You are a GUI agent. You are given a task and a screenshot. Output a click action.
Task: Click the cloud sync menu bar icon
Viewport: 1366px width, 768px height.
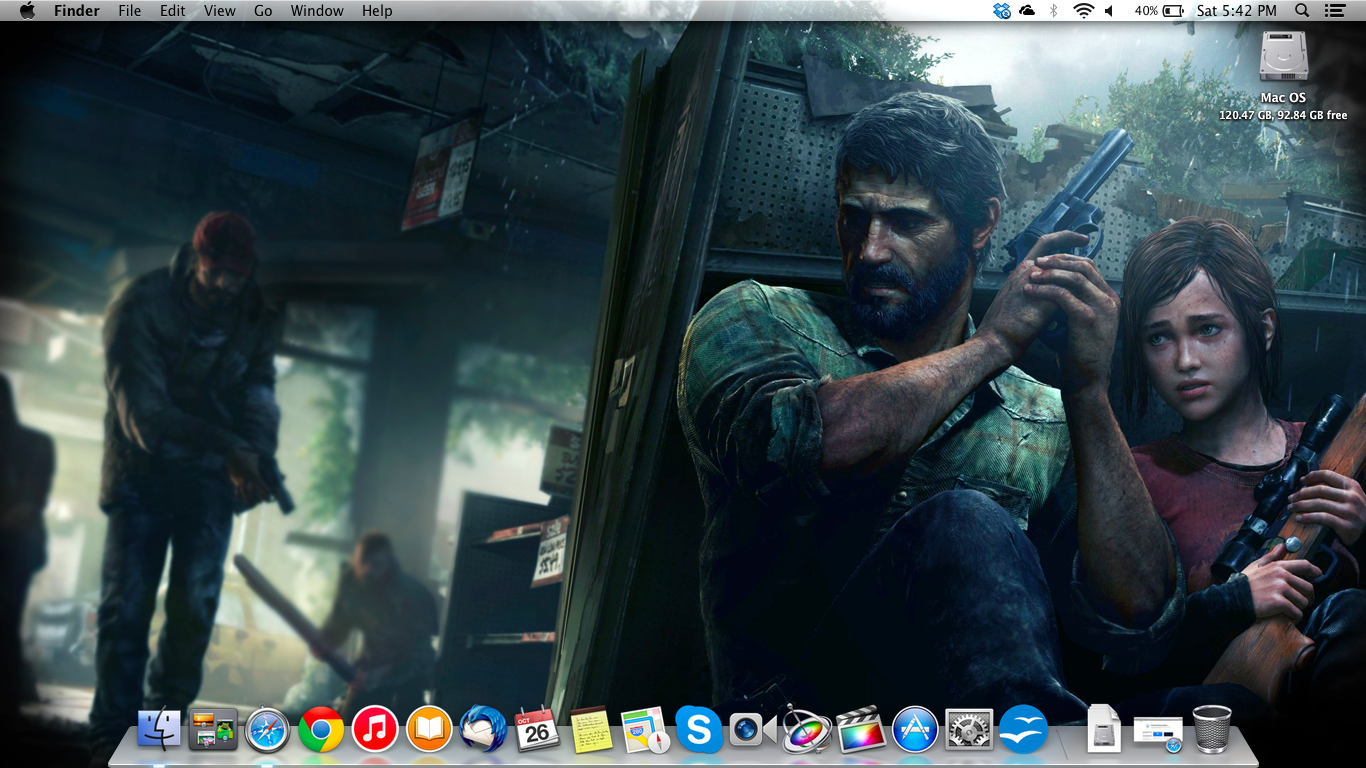pyautogui.click(x=1028, y=11)
